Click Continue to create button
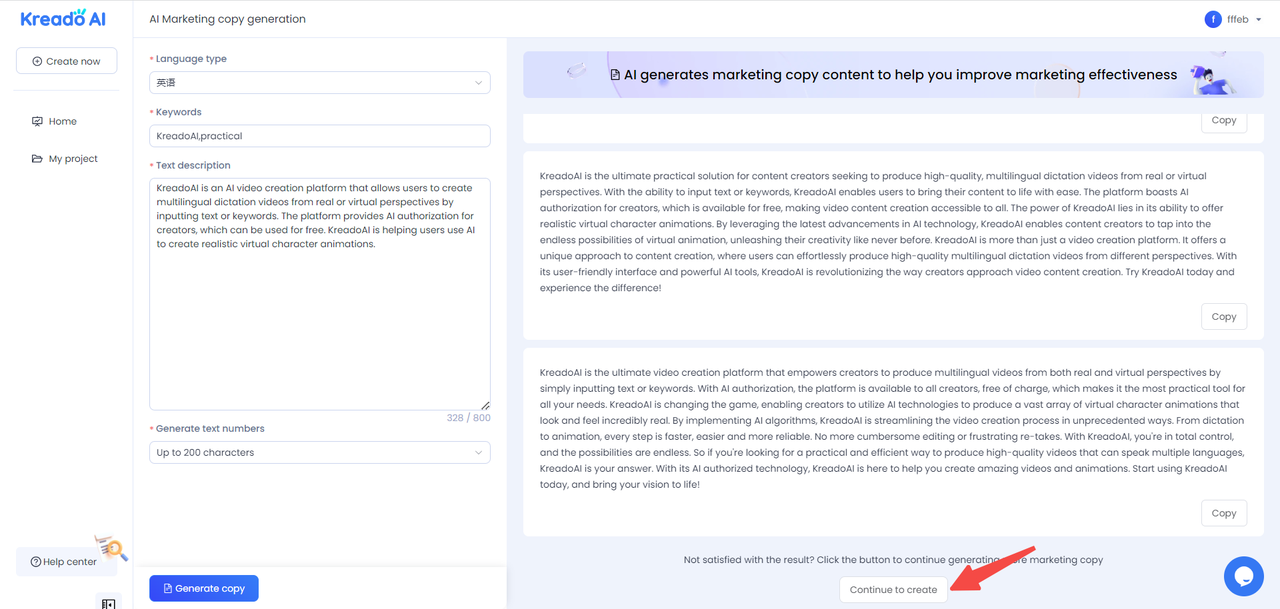 [x=893, y=589]
